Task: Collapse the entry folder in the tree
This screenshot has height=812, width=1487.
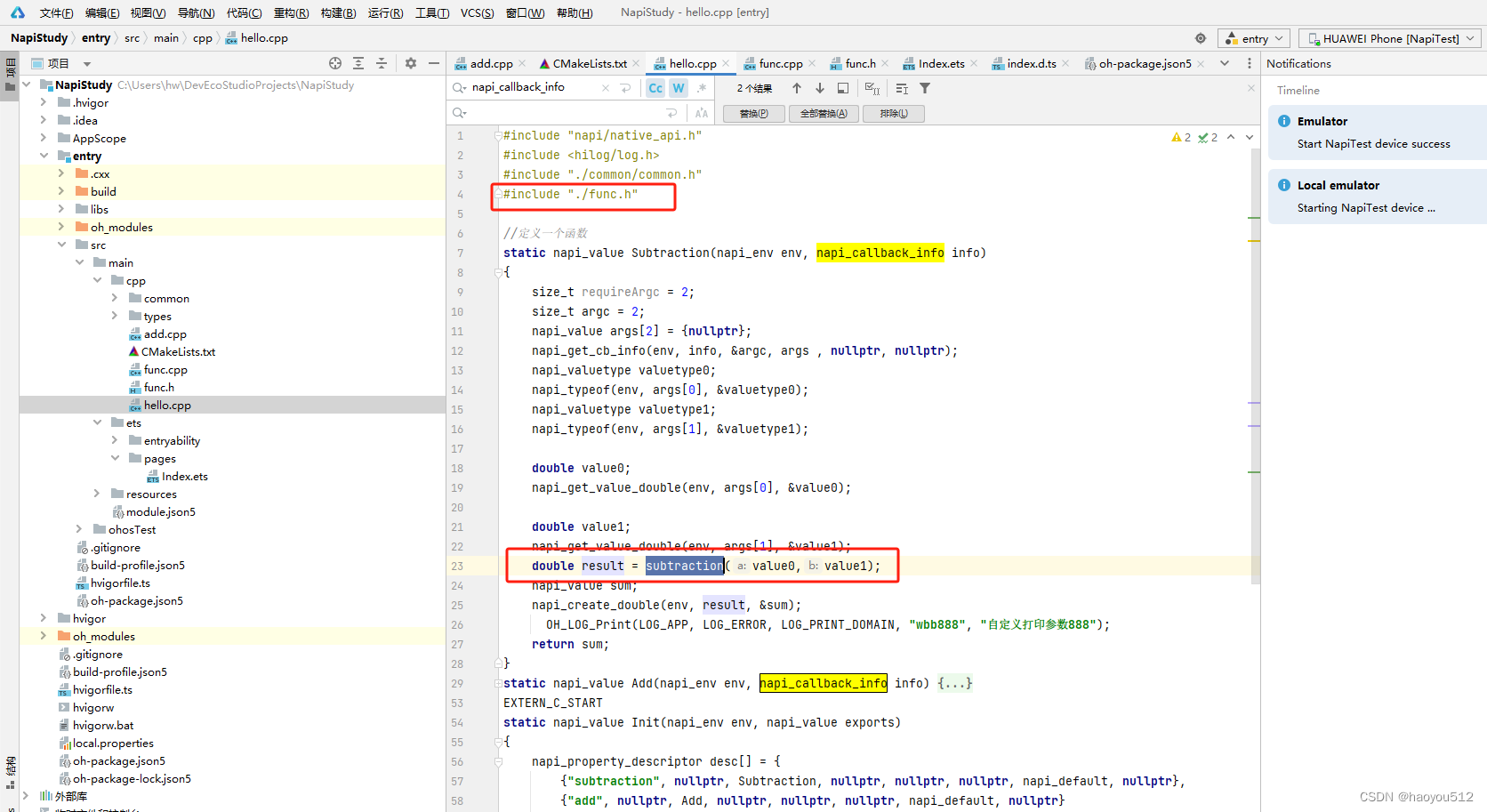Action: tap(44, 156)
